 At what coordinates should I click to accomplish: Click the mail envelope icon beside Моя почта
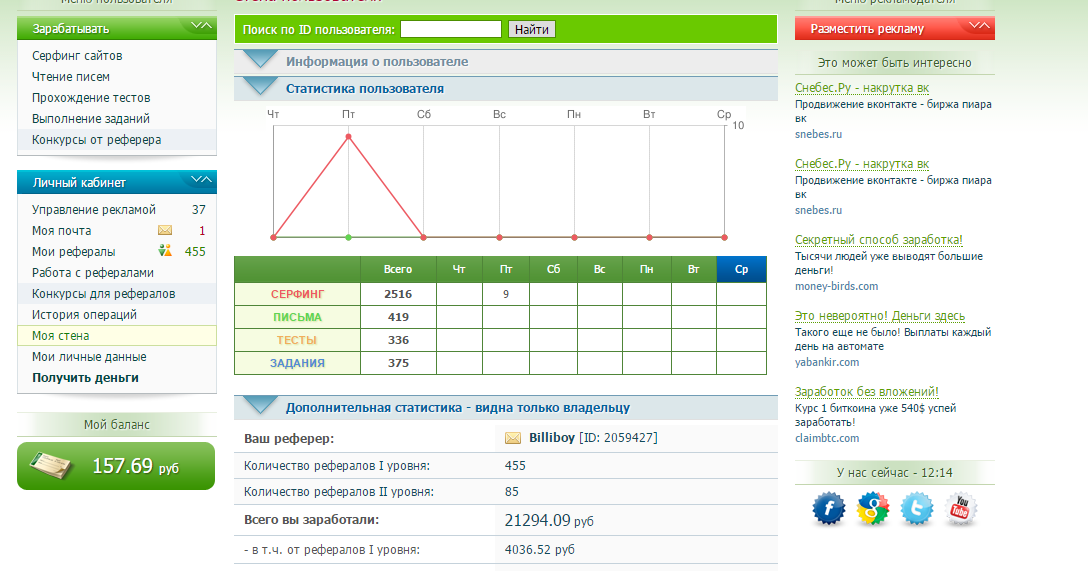(165, 231)
